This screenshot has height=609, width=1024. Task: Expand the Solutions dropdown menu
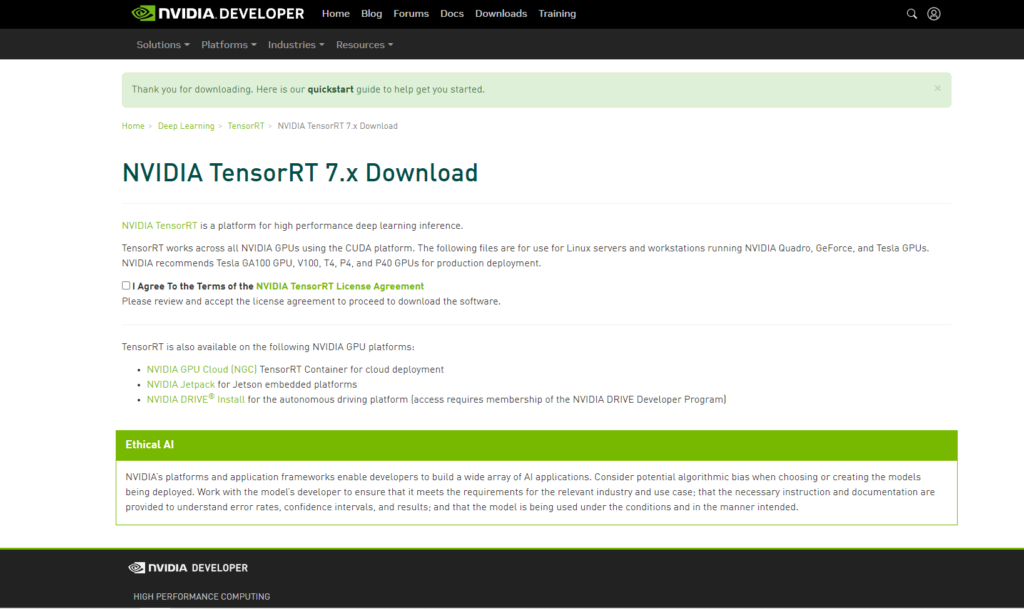pyautogui.click(x=163, y=45)
